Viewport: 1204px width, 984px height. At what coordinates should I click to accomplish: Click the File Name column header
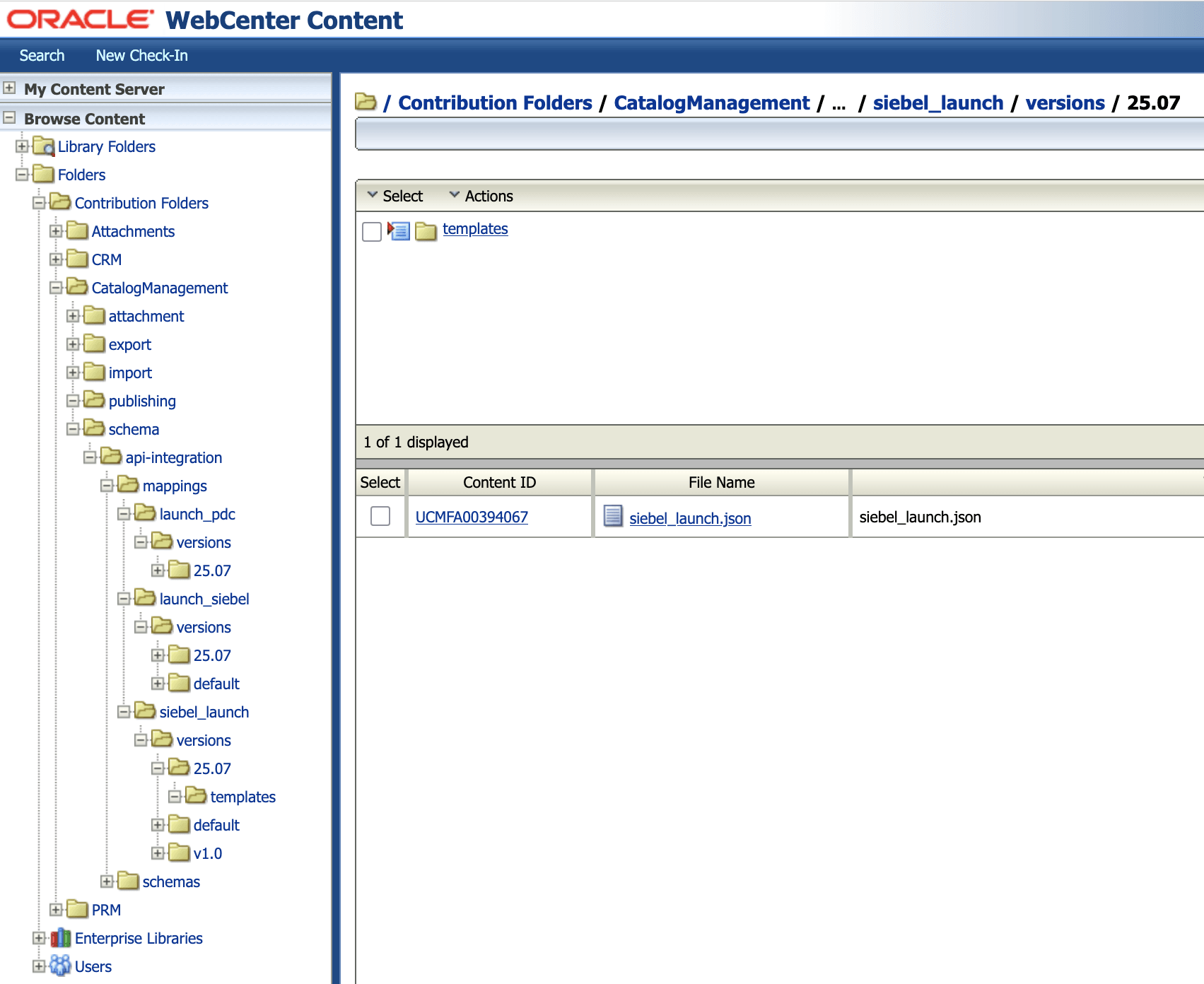click(x=722, y=482)
